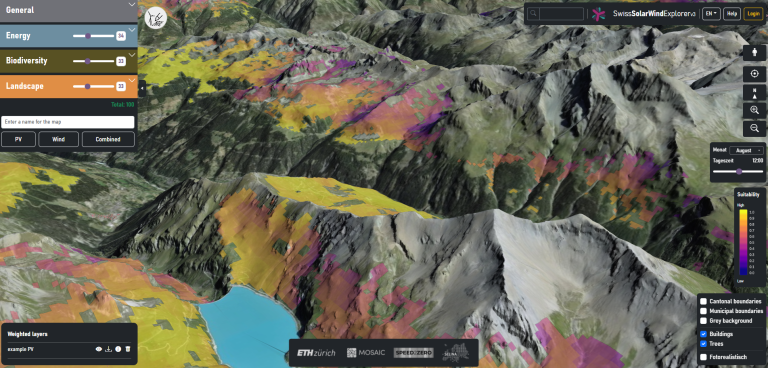The height and width of the screenshot is (368, 768).
Task: Click the PV button
Action: coord(18,139)
